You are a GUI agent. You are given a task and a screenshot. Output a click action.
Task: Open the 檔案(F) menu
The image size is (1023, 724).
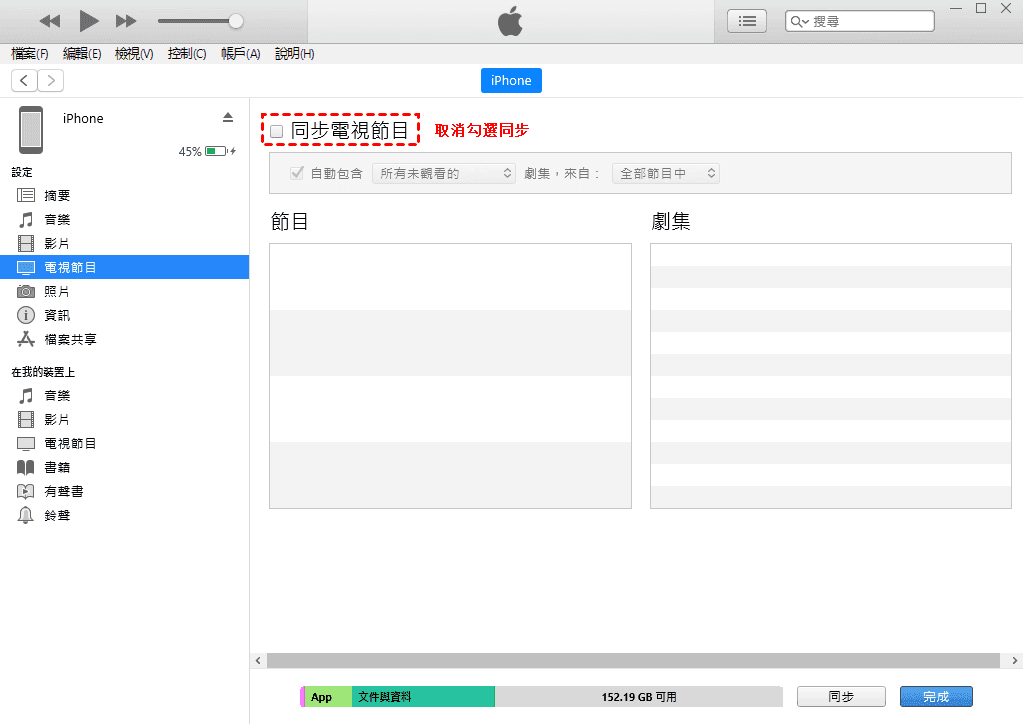pos(30,54)
